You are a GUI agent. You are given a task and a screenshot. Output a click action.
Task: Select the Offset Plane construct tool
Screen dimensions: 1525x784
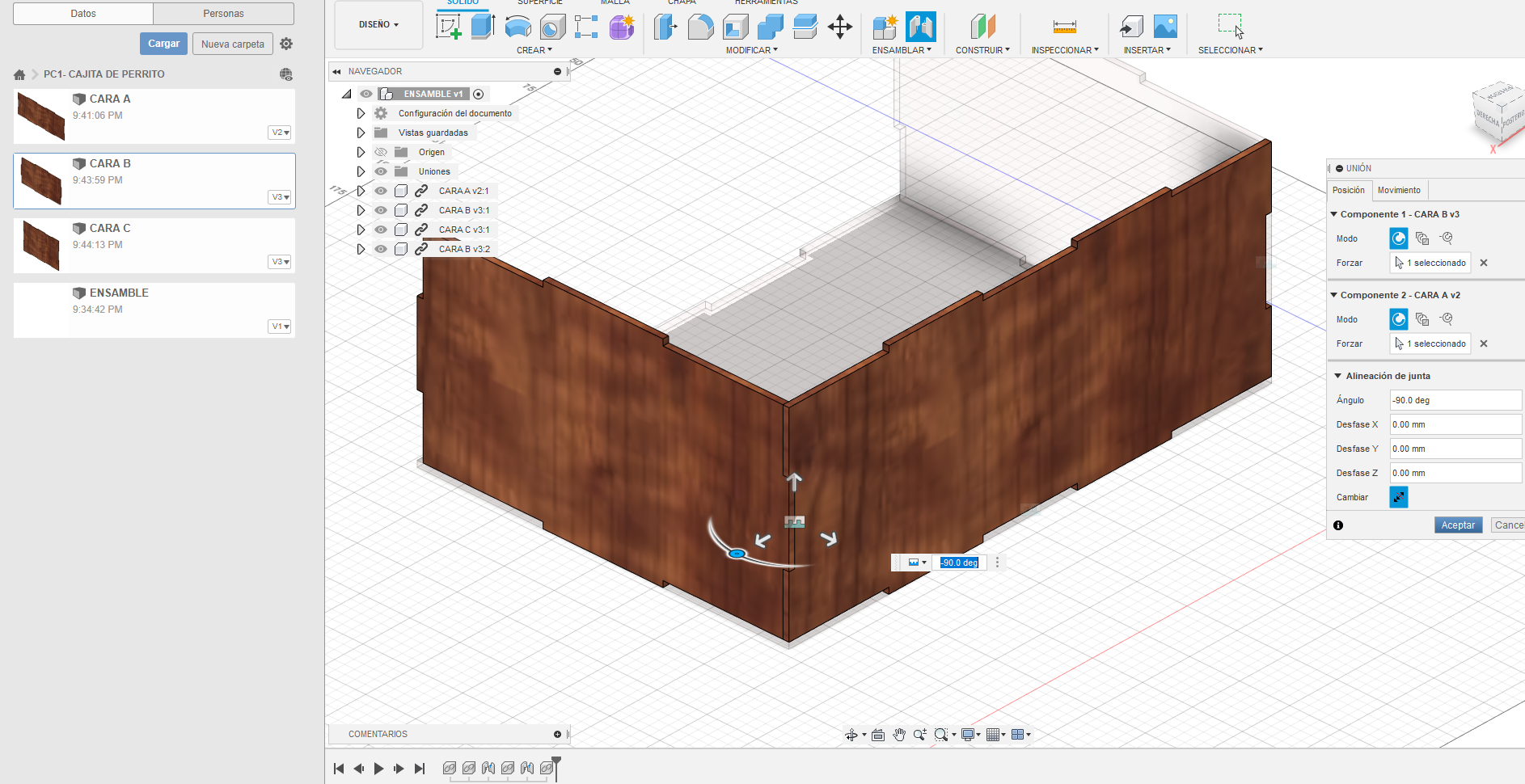point(982,27)
